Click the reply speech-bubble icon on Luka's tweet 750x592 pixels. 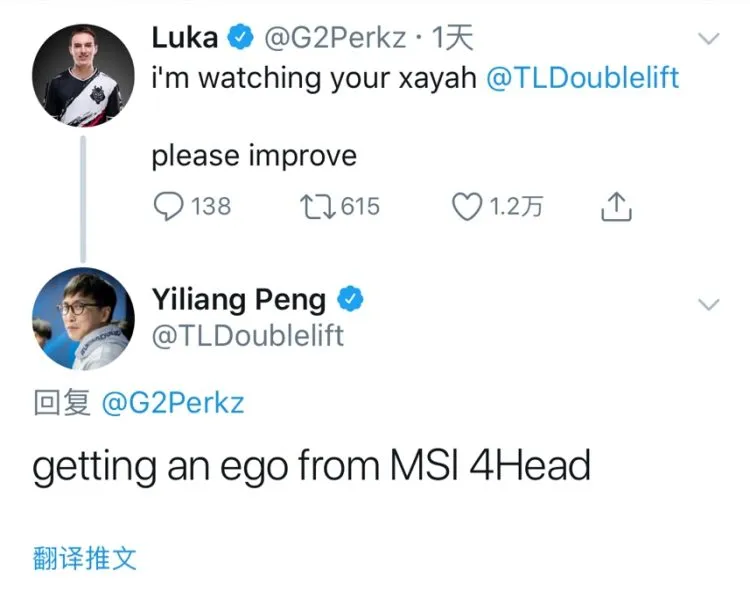pyautogui.click(x=168, y=206)
